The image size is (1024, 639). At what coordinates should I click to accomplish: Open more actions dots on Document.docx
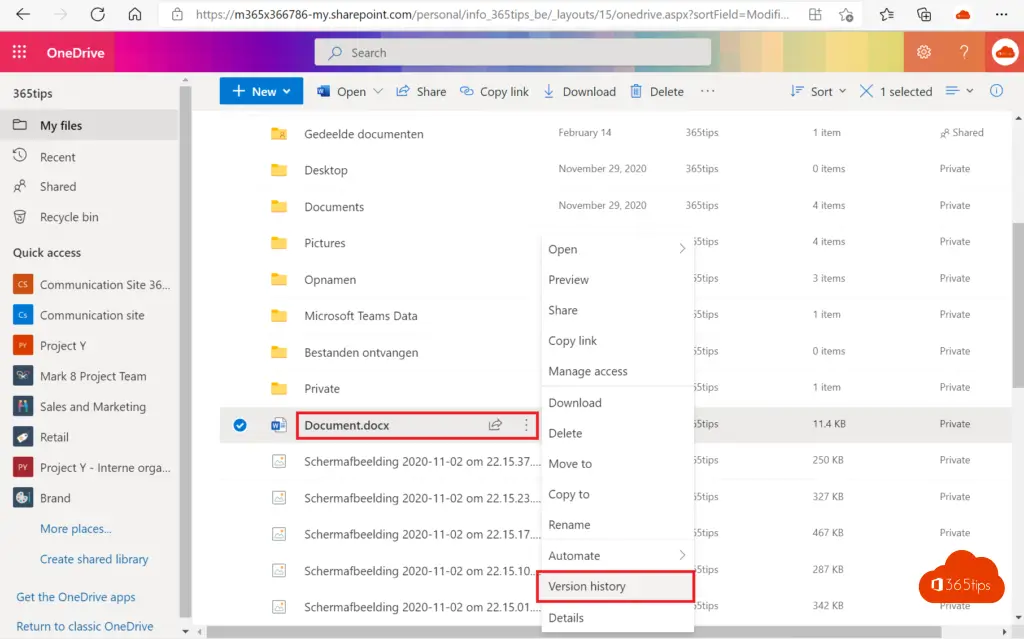[526, 425]
